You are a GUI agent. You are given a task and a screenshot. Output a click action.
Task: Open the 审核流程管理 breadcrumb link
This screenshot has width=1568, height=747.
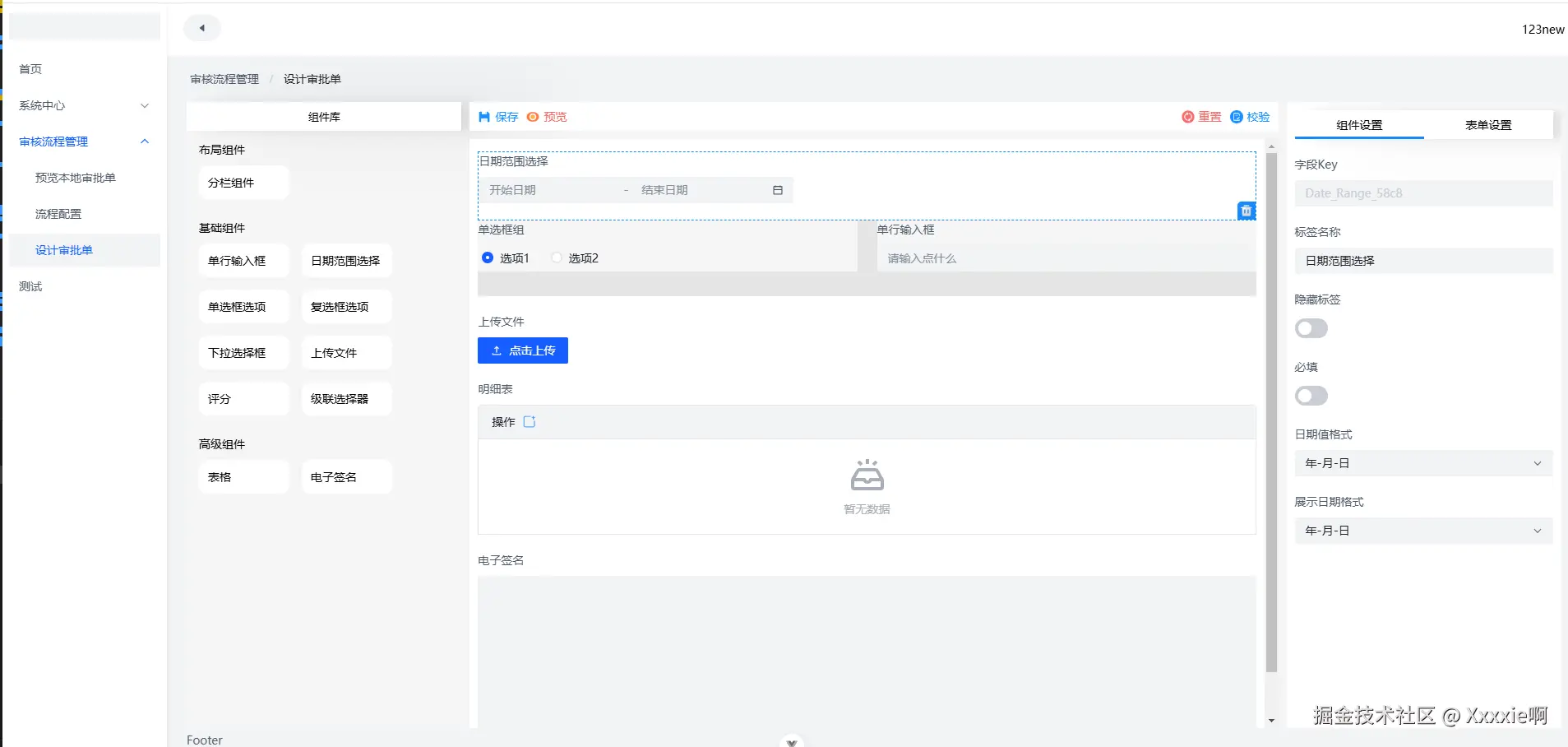(223, 78)
